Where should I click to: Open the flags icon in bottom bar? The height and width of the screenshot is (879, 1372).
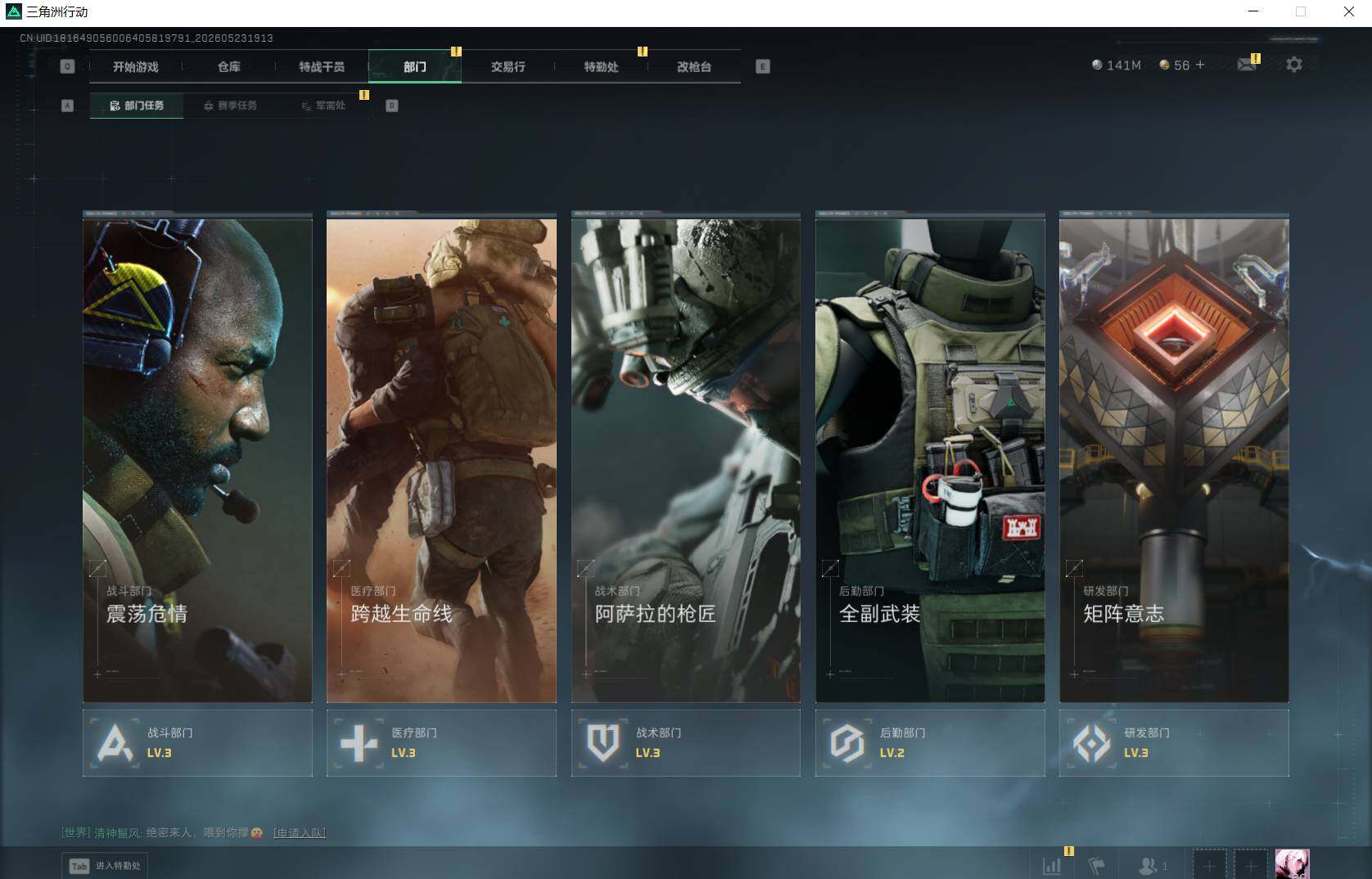pyautogui.click(x=1097, y=865)
